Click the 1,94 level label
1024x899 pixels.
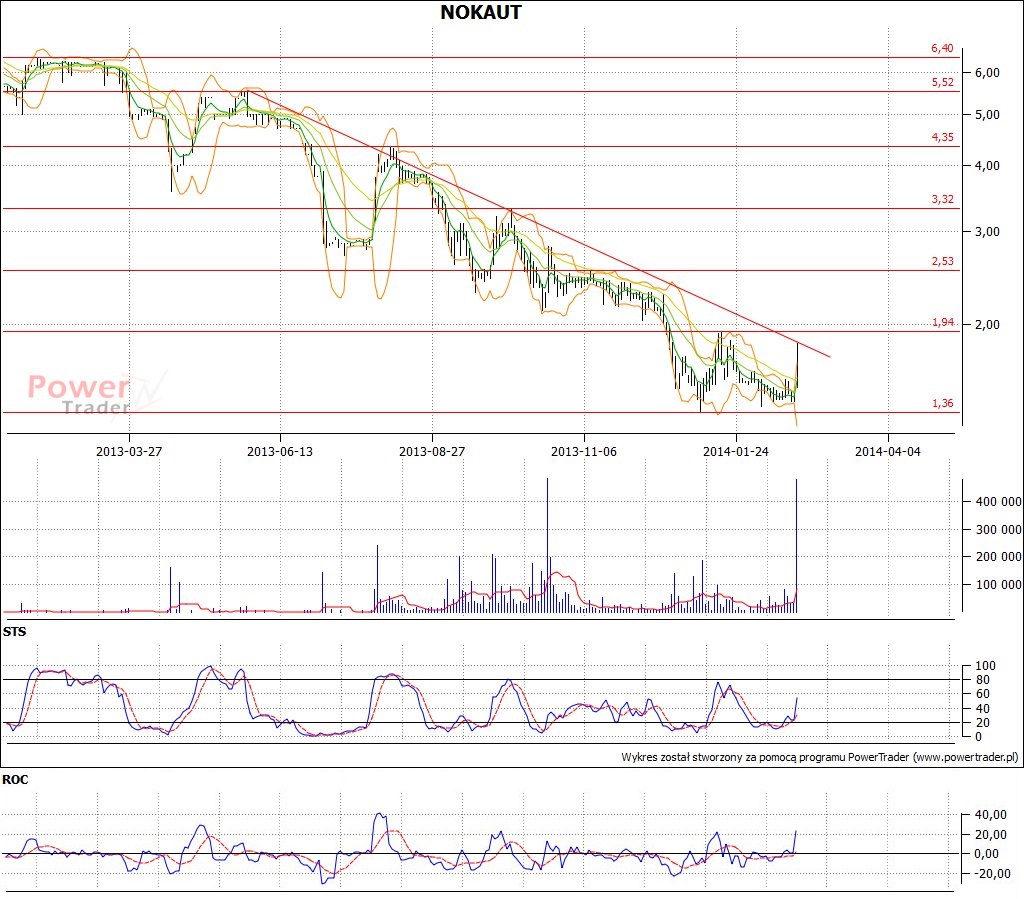(942, 323)
